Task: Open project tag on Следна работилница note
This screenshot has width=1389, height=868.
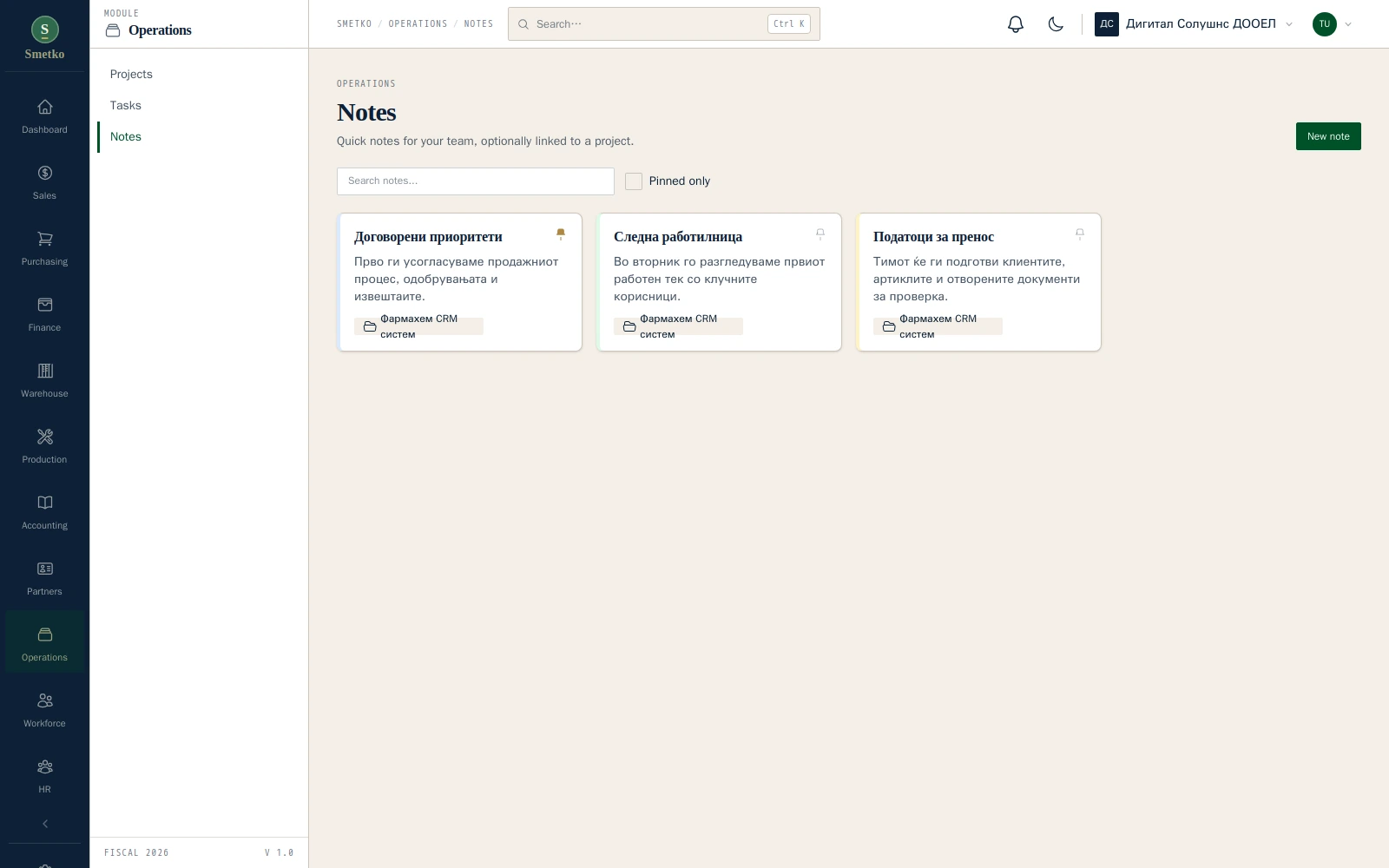Action: coord(678,326)
